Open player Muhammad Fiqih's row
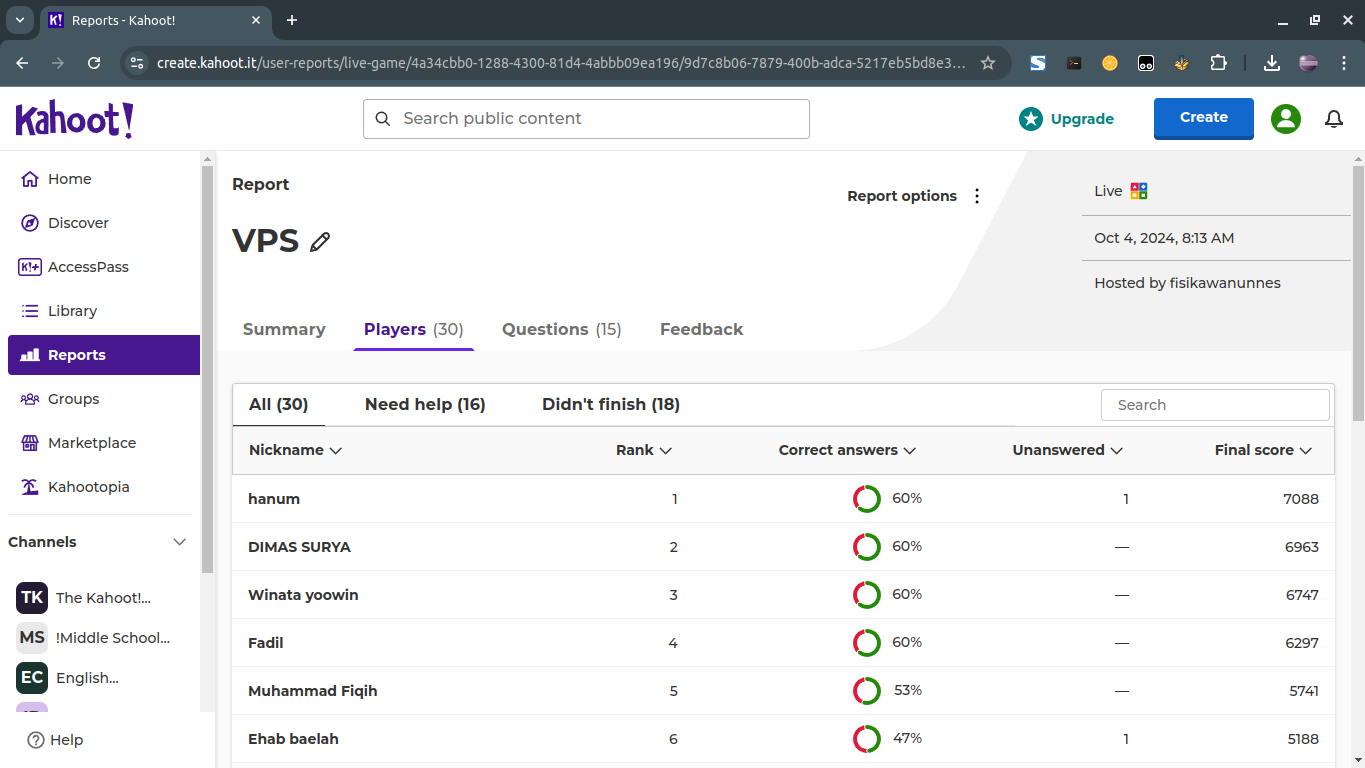Screen dimensions: 1365x768 (783, 691)
